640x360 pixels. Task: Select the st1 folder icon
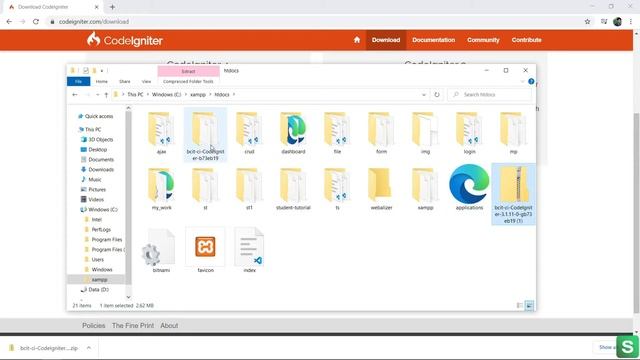tap(249, 185)
